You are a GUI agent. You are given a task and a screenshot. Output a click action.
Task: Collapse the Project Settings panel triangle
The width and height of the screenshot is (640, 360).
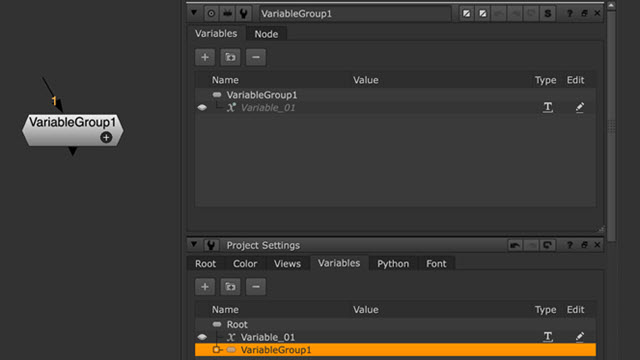coord(194,244)
